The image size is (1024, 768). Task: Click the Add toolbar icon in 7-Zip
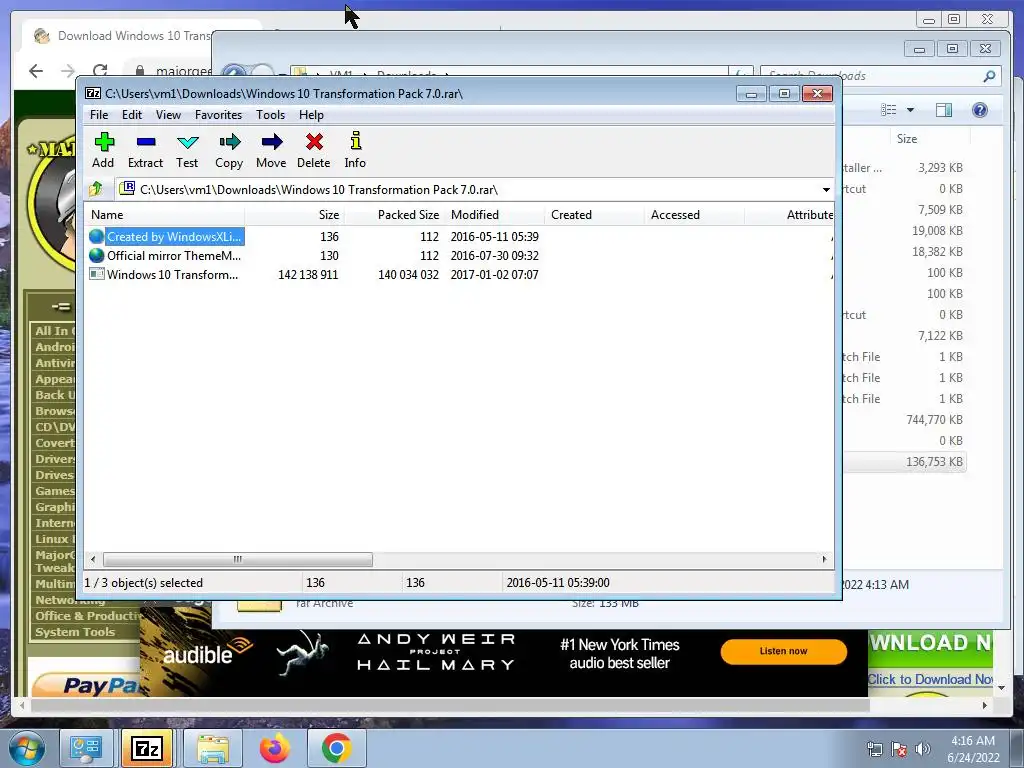click(x=104, y=142)
